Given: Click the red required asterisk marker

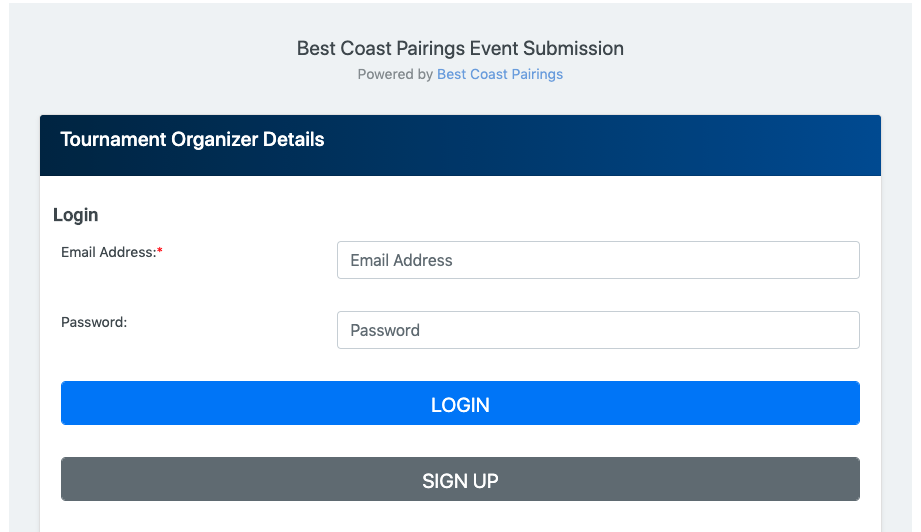Looking at the screenshot, I should pos(160,251).
